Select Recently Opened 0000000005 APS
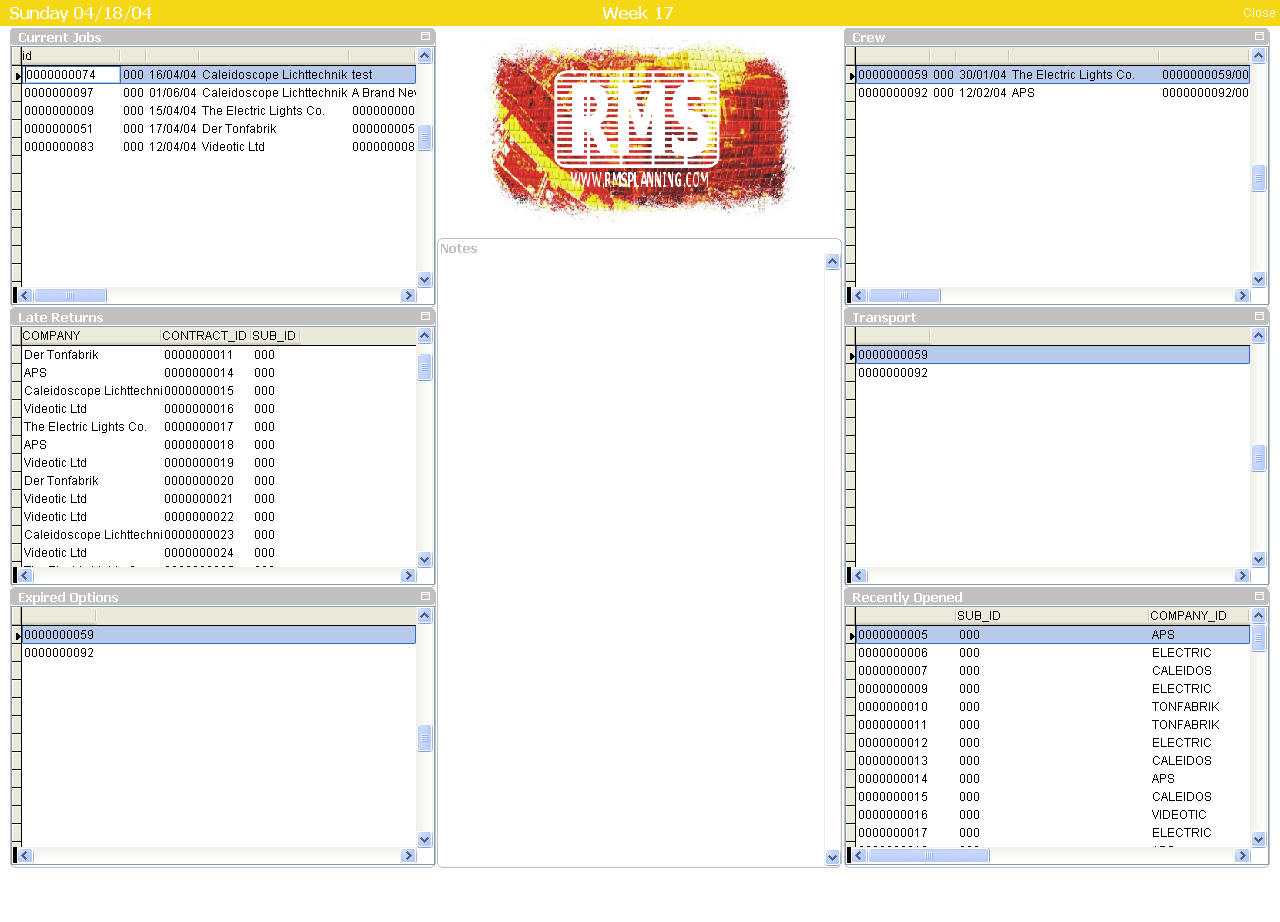This screenshot has height=922, width=1280. (1053, 635)
